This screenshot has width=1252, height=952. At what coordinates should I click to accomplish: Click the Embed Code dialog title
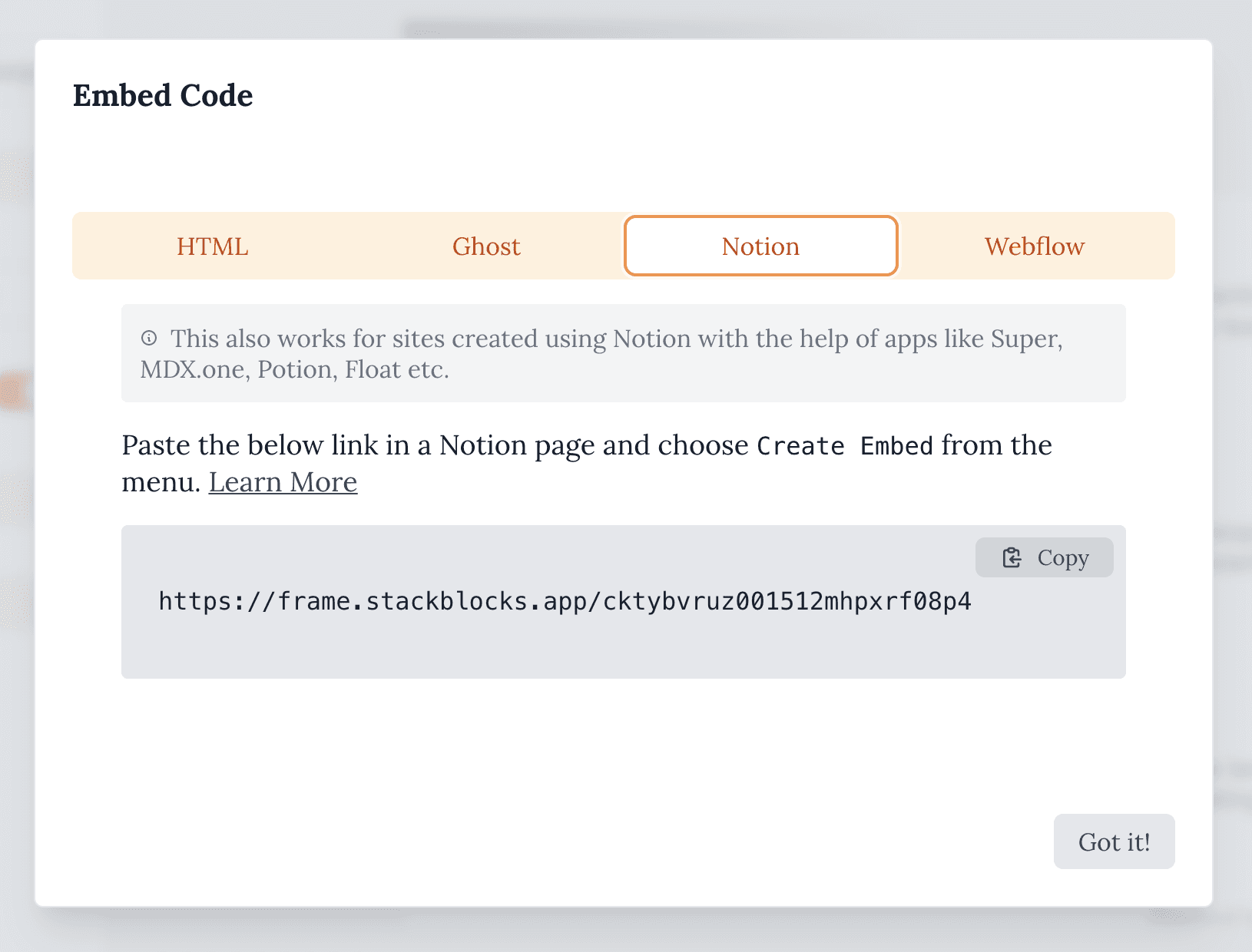point(163,95)
